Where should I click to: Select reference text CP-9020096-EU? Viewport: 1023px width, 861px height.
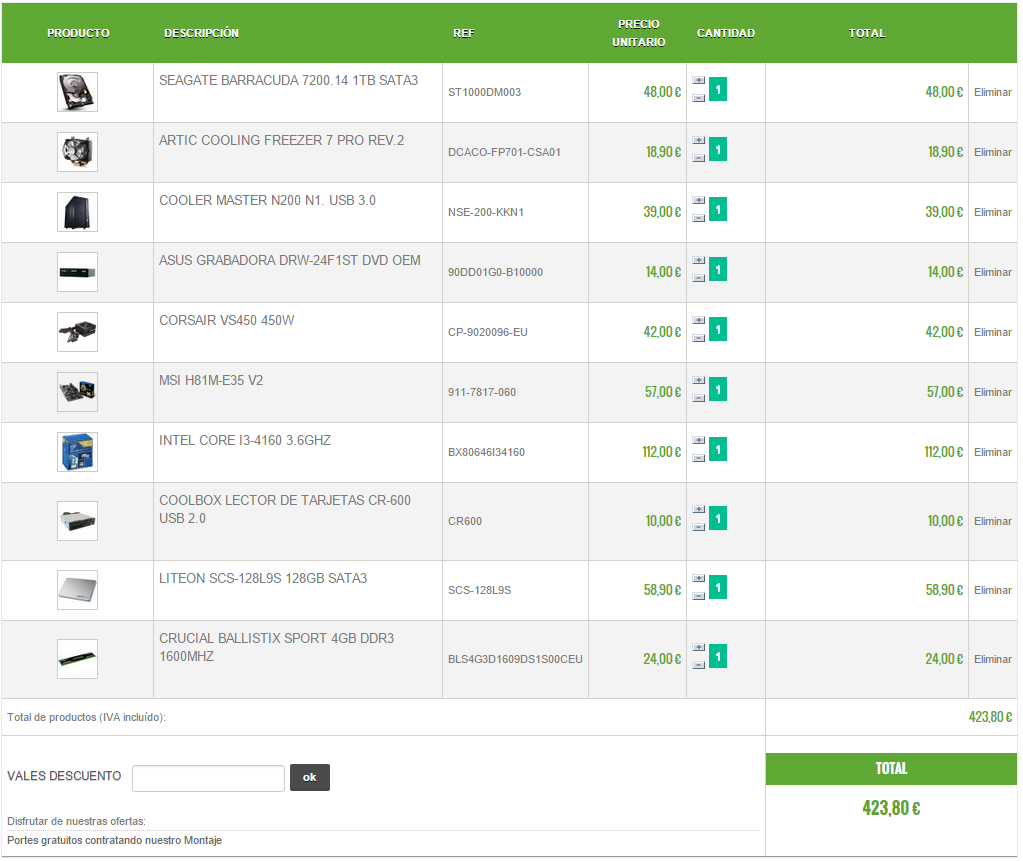pyautogui.click(x=487, y=333)
